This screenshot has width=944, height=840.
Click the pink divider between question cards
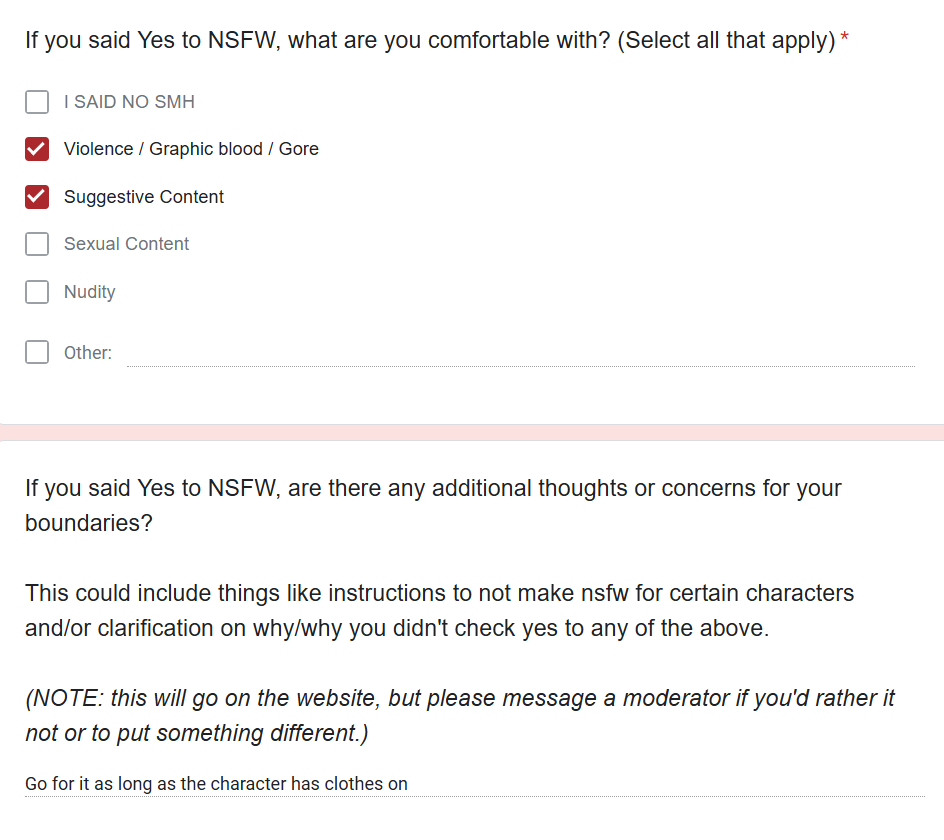coord(472,432)
